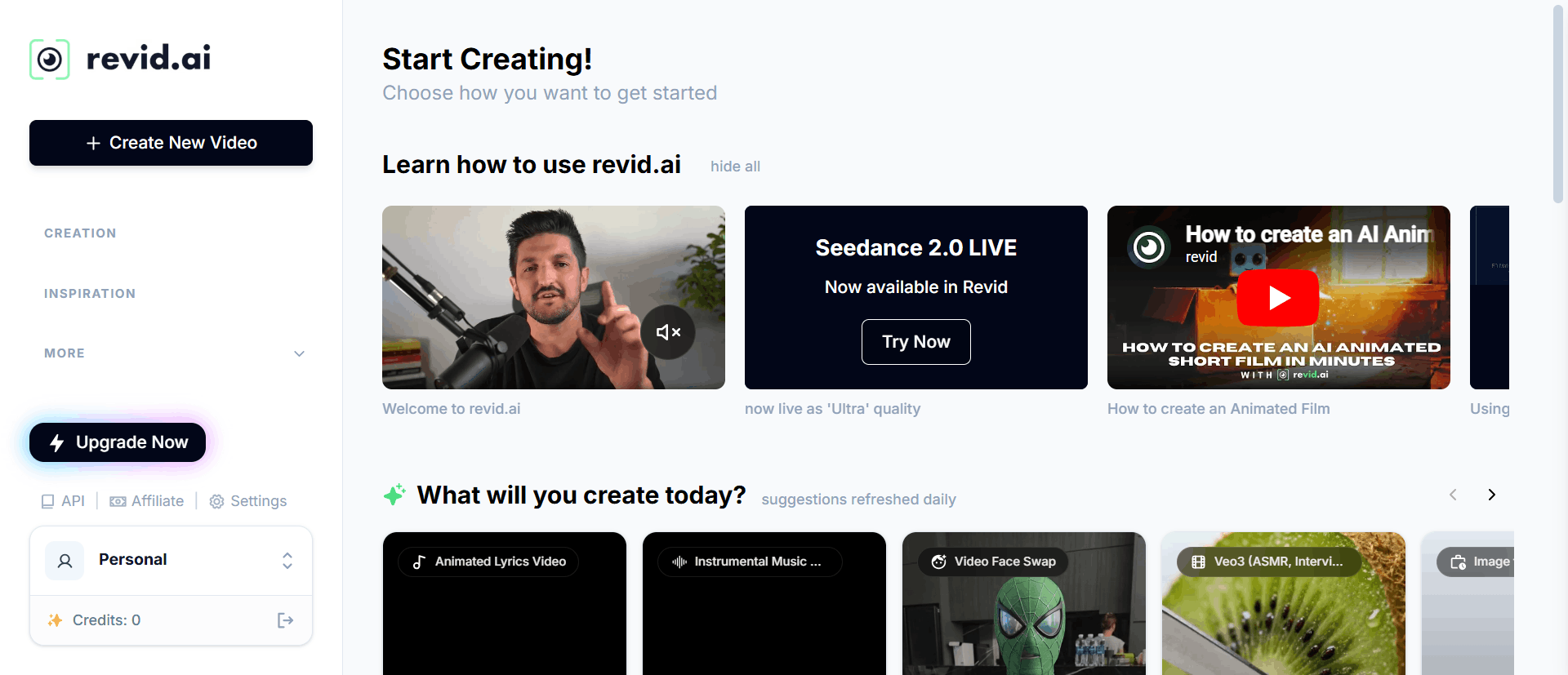The image size is (1568, 675).
Task: Click the vertical page scrollbar
Action: coord(1558,104)
